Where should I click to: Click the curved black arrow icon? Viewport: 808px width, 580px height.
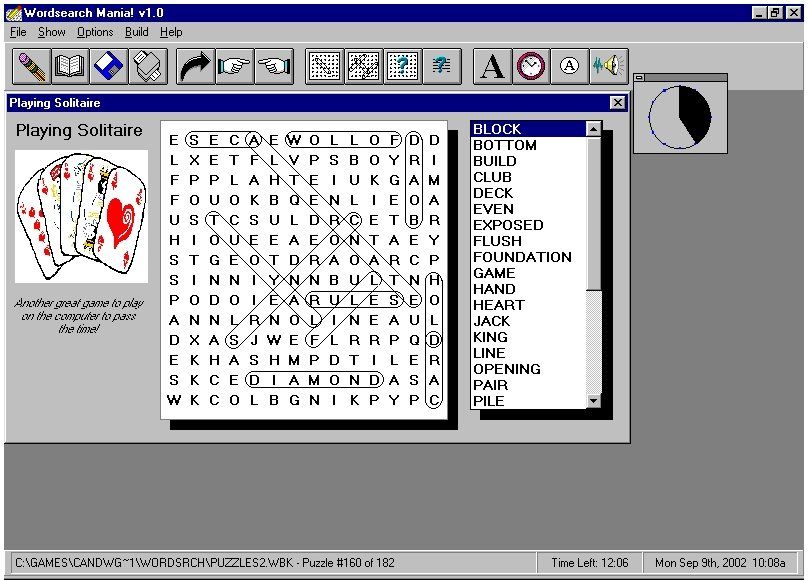tap(196, 66)
